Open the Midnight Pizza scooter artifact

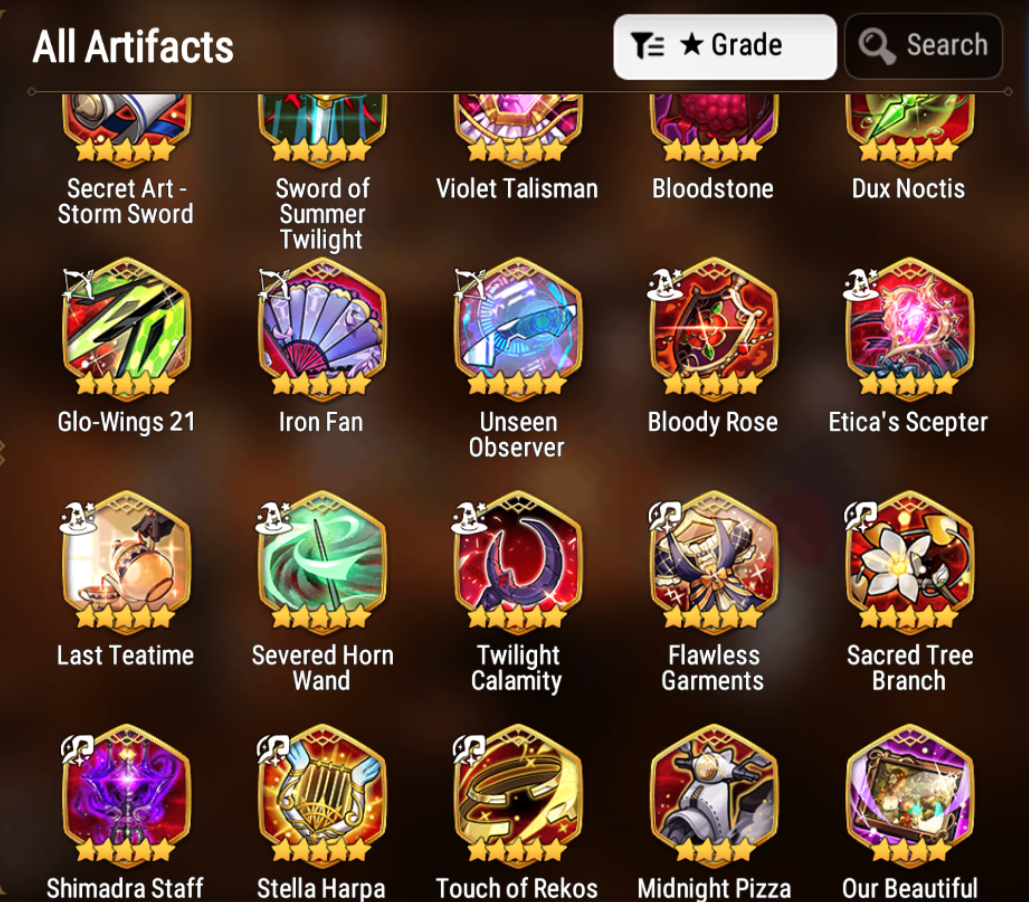pos(713,795)
